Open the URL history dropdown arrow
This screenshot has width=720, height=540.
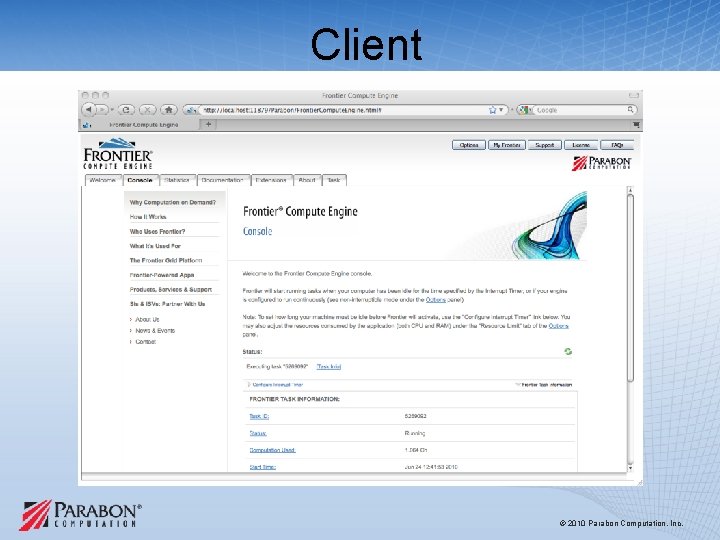click(501, 110)
